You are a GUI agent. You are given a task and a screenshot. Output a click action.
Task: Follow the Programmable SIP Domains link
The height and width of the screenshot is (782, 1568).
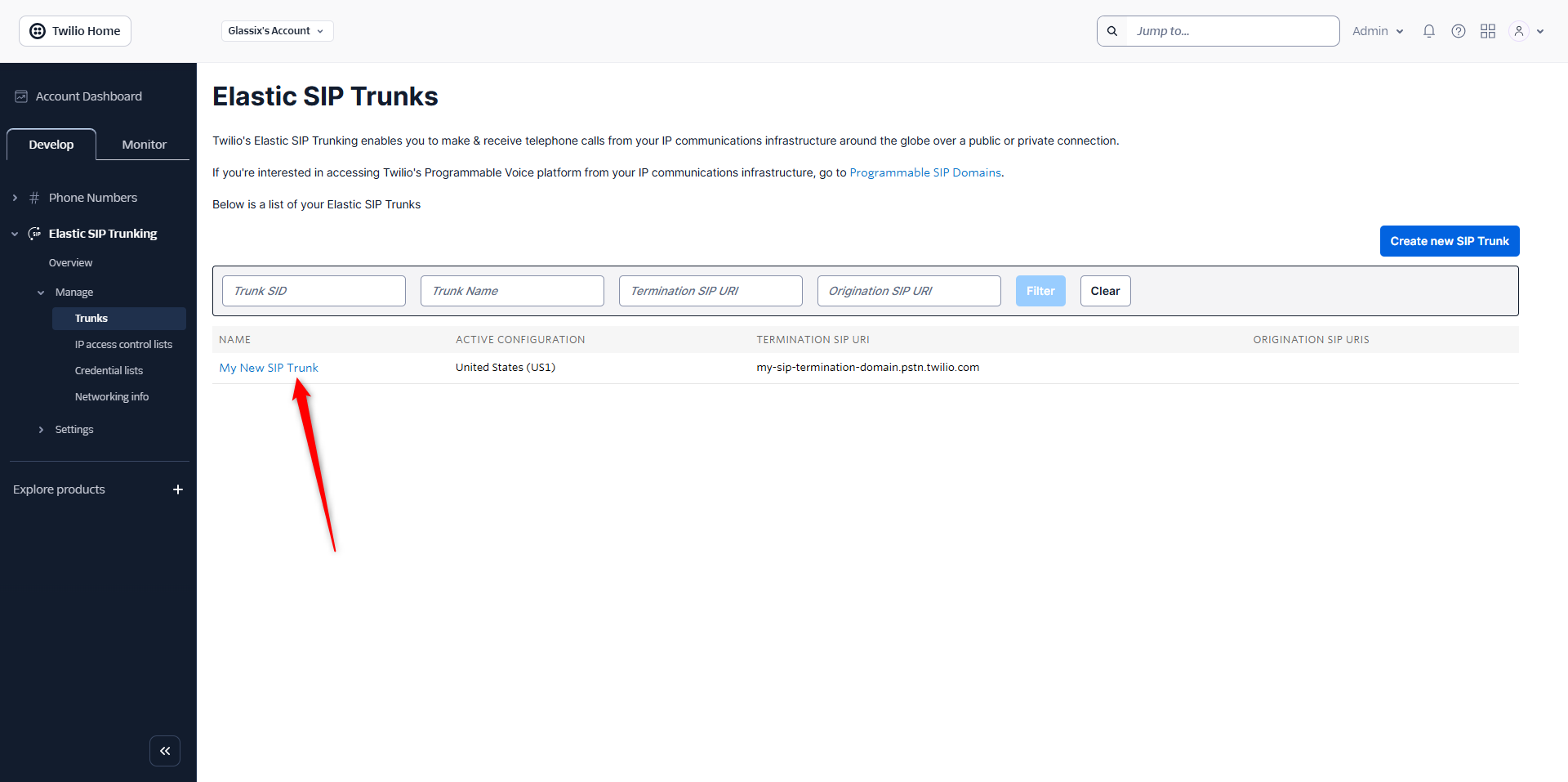pos(925,172)
